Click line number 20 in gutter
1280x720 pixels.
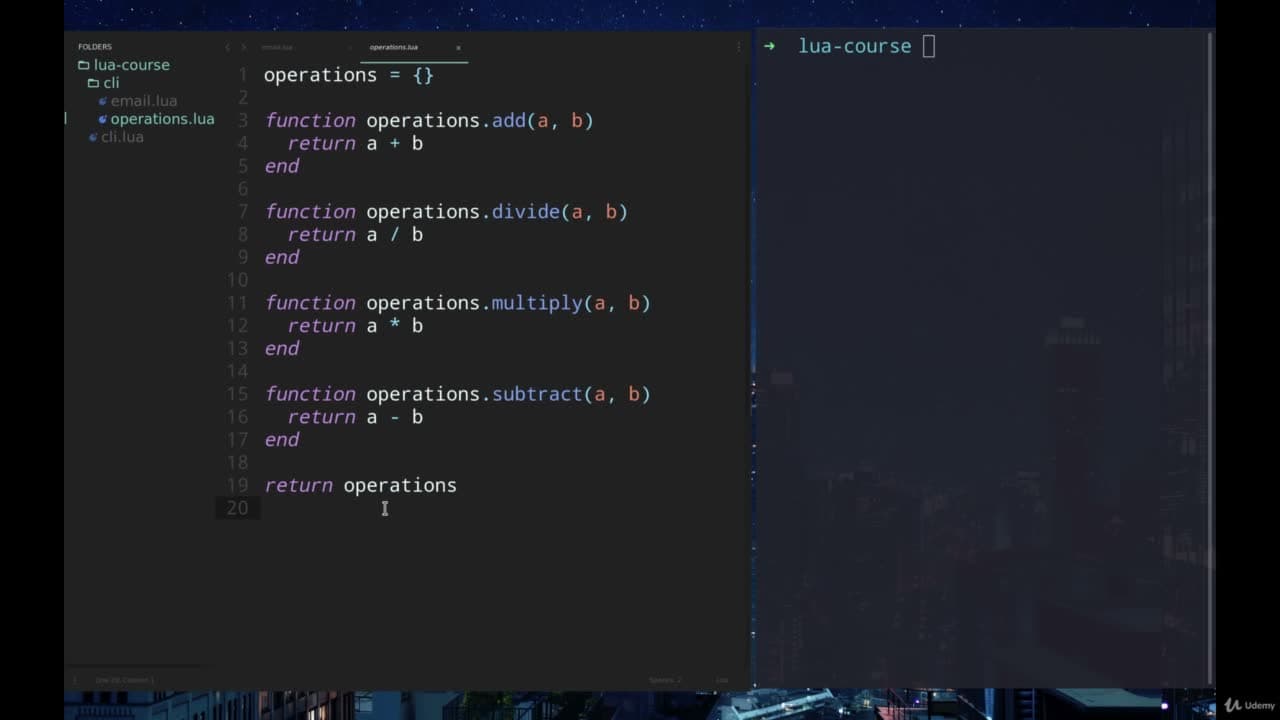tap(237, 508)
